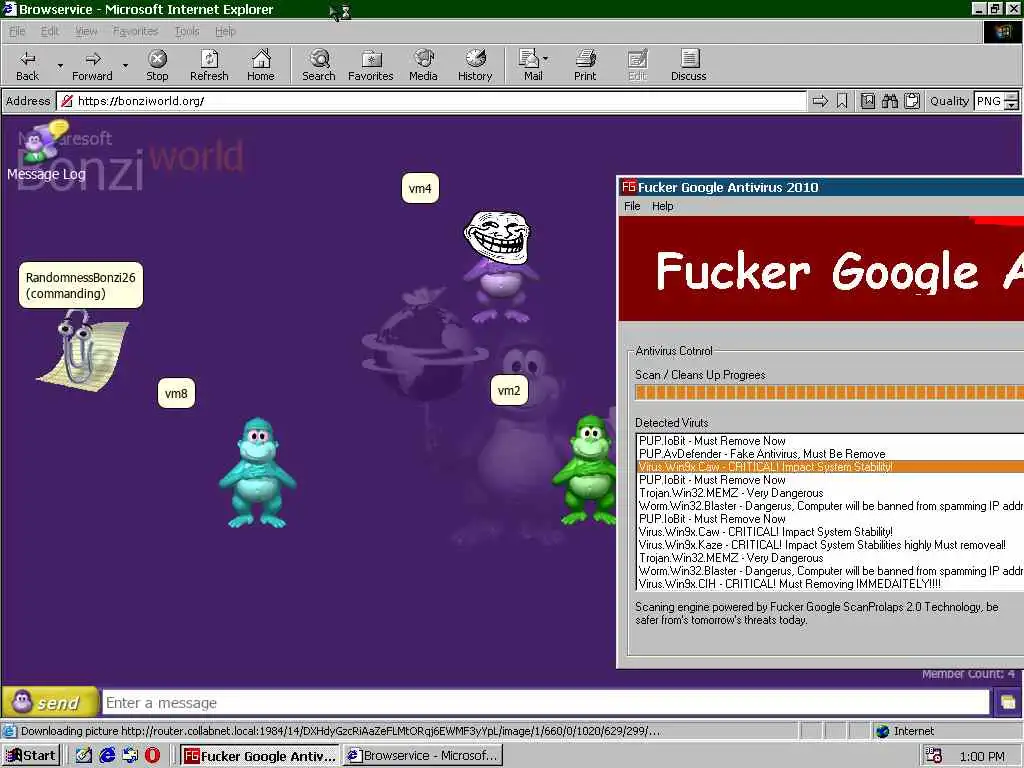Open Internet Explorer from quick launch
The width and height of the screenshot is (1024, 768).
pyautogui.click(x=107, y=756)
